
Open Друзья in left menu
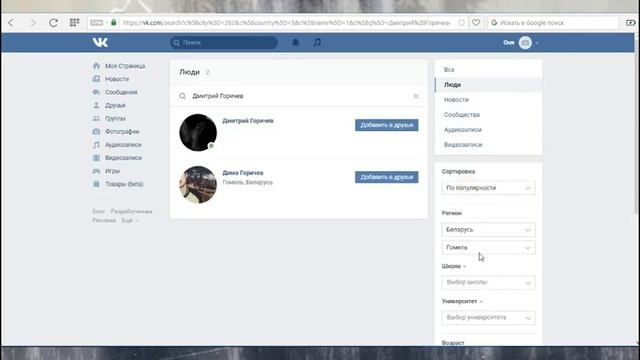coord(115,105)
